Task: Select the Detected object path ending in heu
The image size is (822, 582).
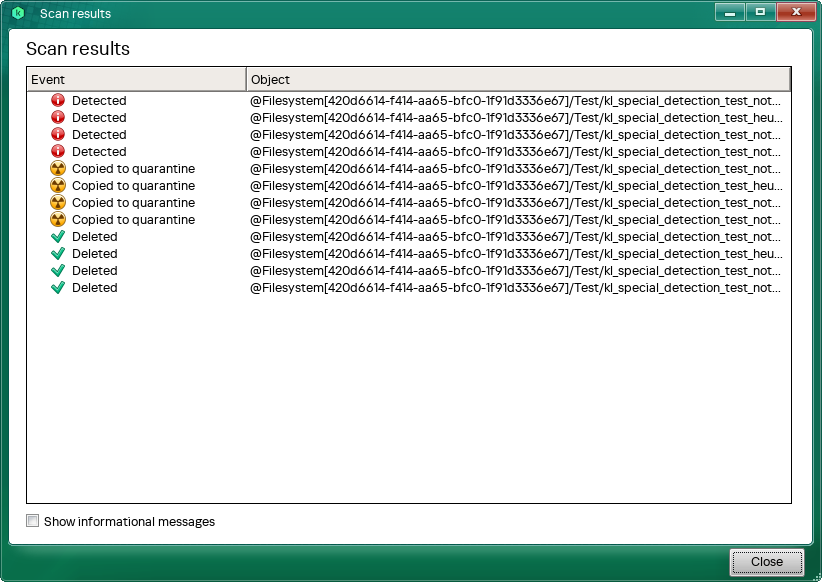Action: pos(515,118)
